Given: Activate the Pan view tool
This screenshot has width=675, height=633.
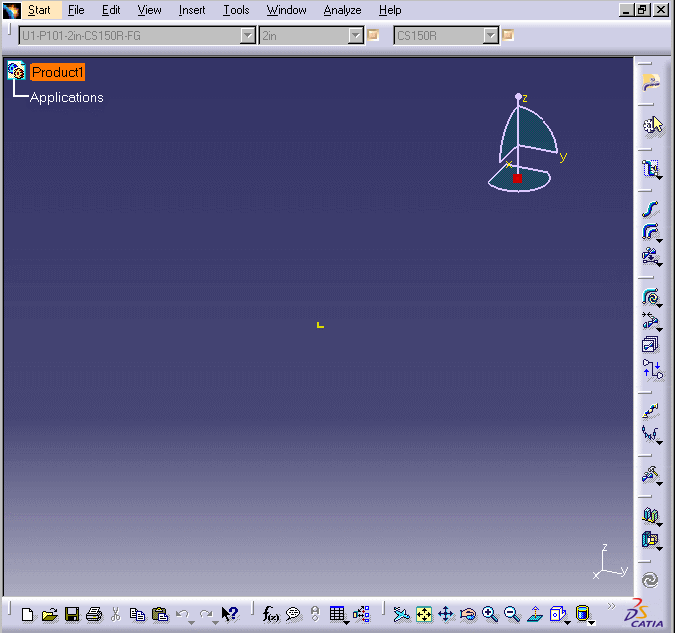Looking at the screenshot, I should pos(446,614).
